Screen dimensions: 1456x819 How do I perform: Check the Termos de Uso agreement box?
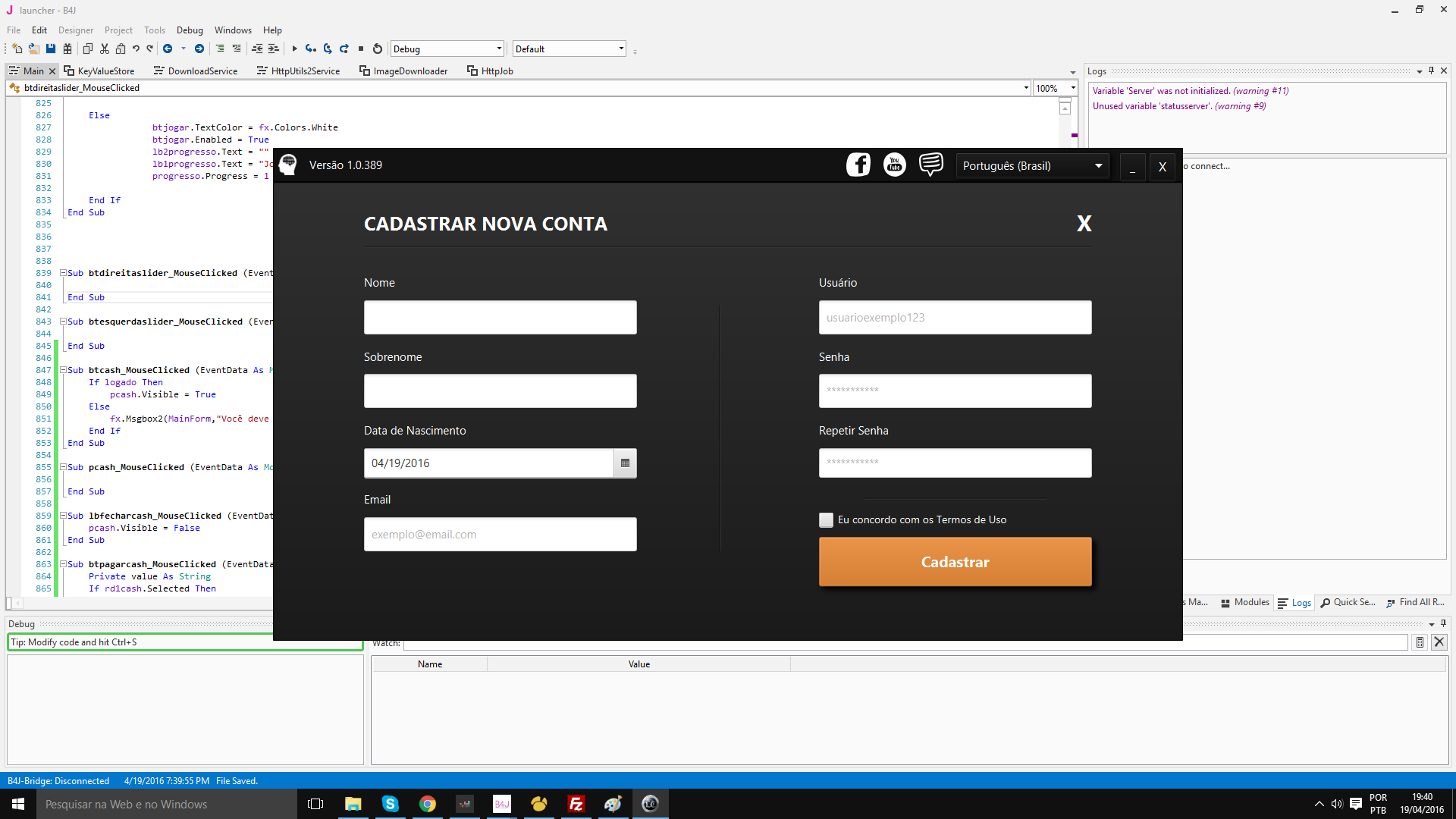pos(826,520)
